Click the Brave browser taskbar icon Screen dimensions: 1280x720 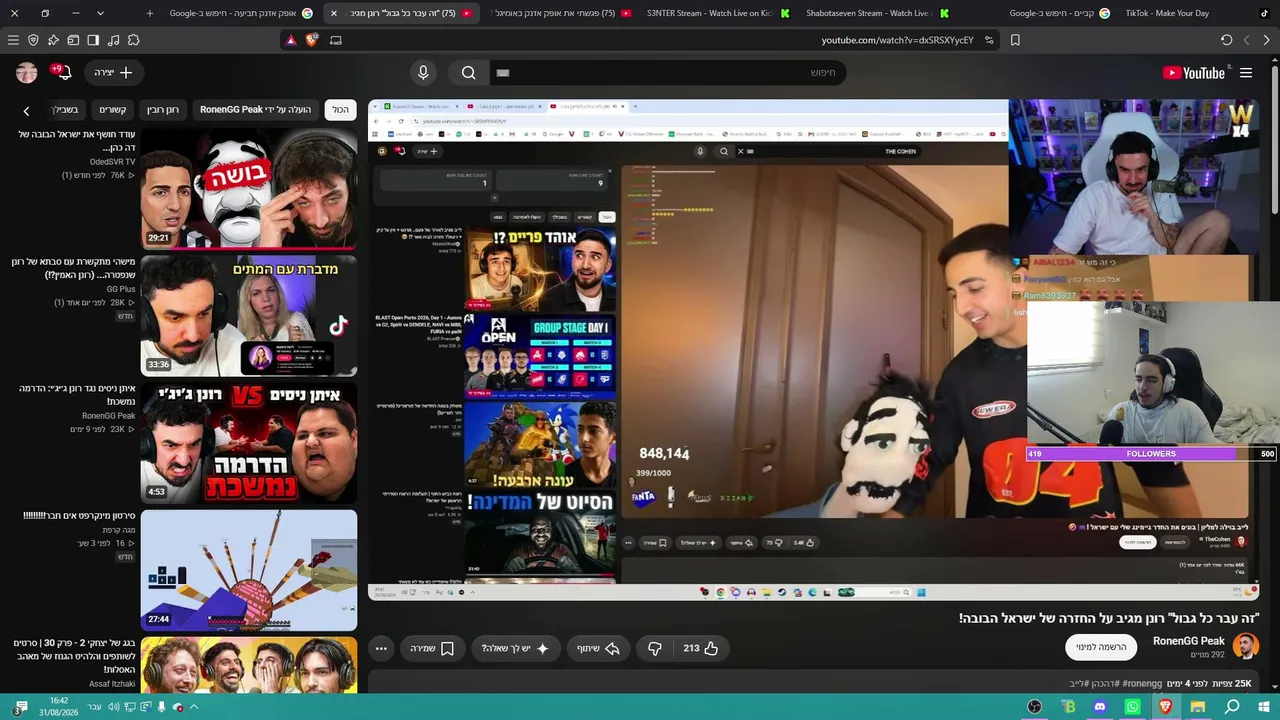click(1165, 707)
